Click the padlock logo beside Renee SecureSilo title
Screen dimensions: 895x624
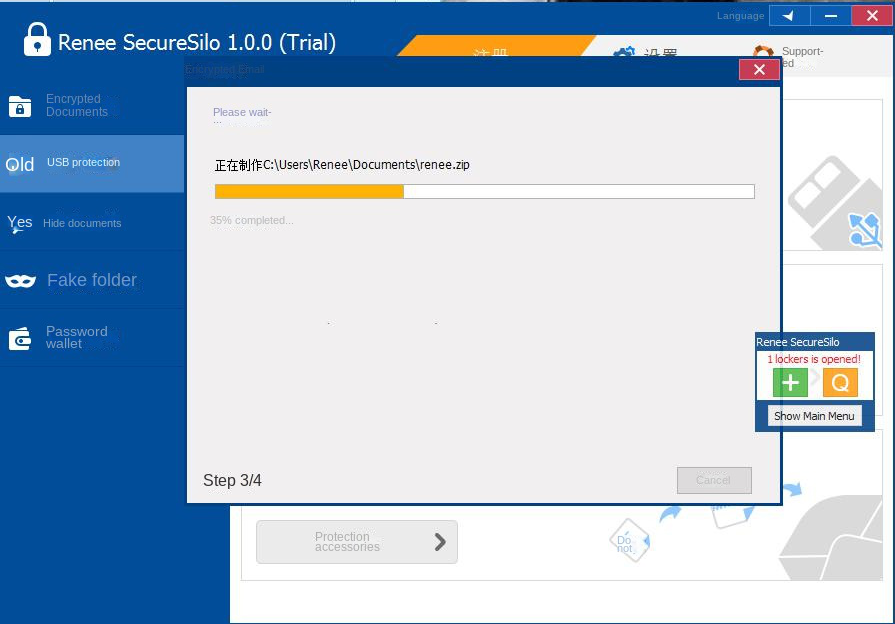[37, 40]
